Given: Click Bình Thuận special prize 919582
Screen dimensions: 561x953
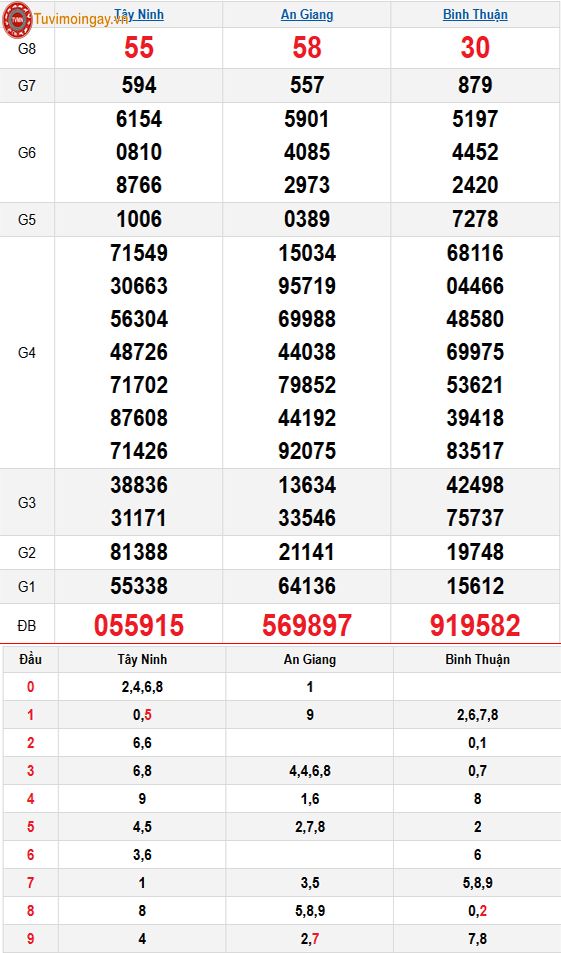Looking at the screenshot, I should [x=475, y=625].
